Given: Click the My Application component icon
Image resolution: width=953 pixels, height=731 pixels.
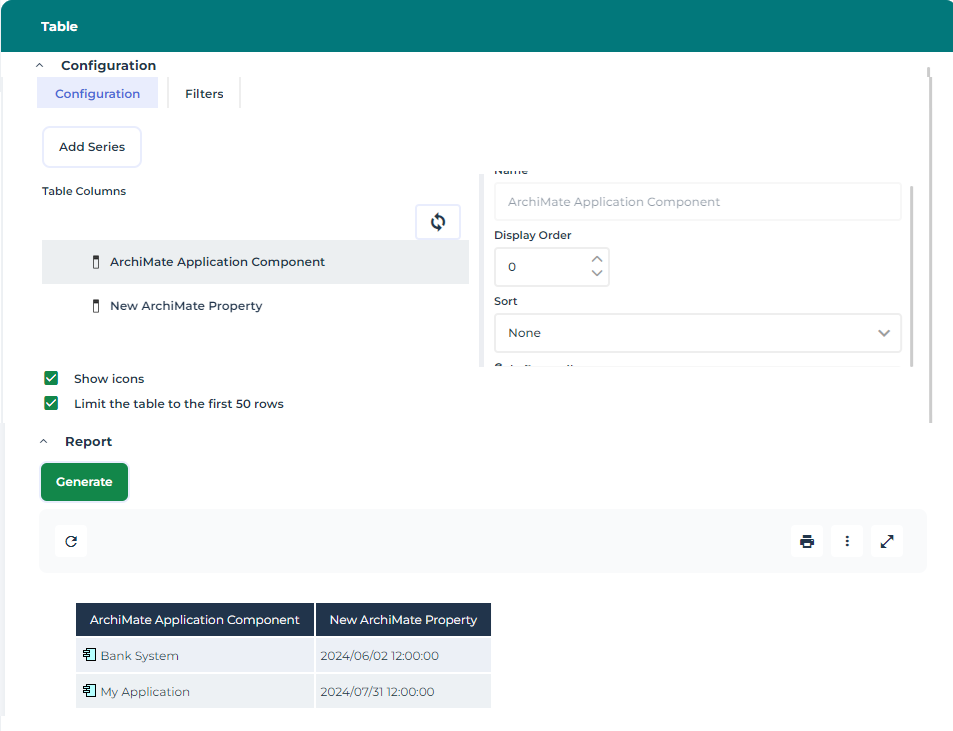Looking at the screenshot, I should [x=90, y=692].
